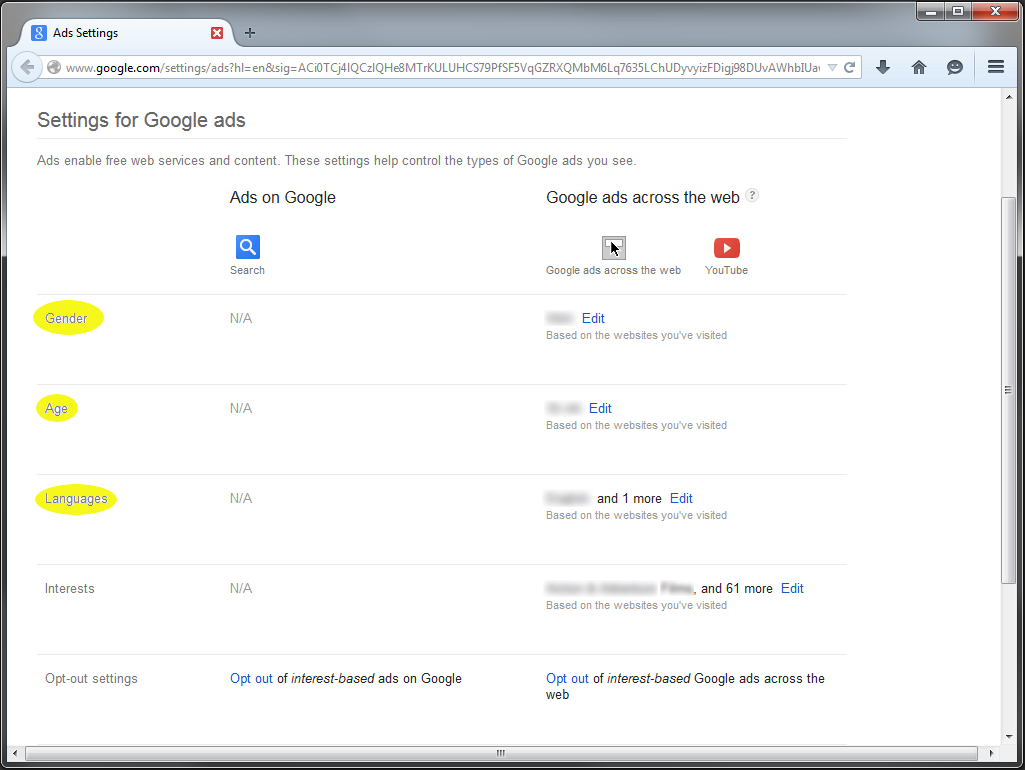This screenshot has width=1025, height=770.
Task: Open the address bar history dropdown arrow
Action: click(x=832, y=67)
